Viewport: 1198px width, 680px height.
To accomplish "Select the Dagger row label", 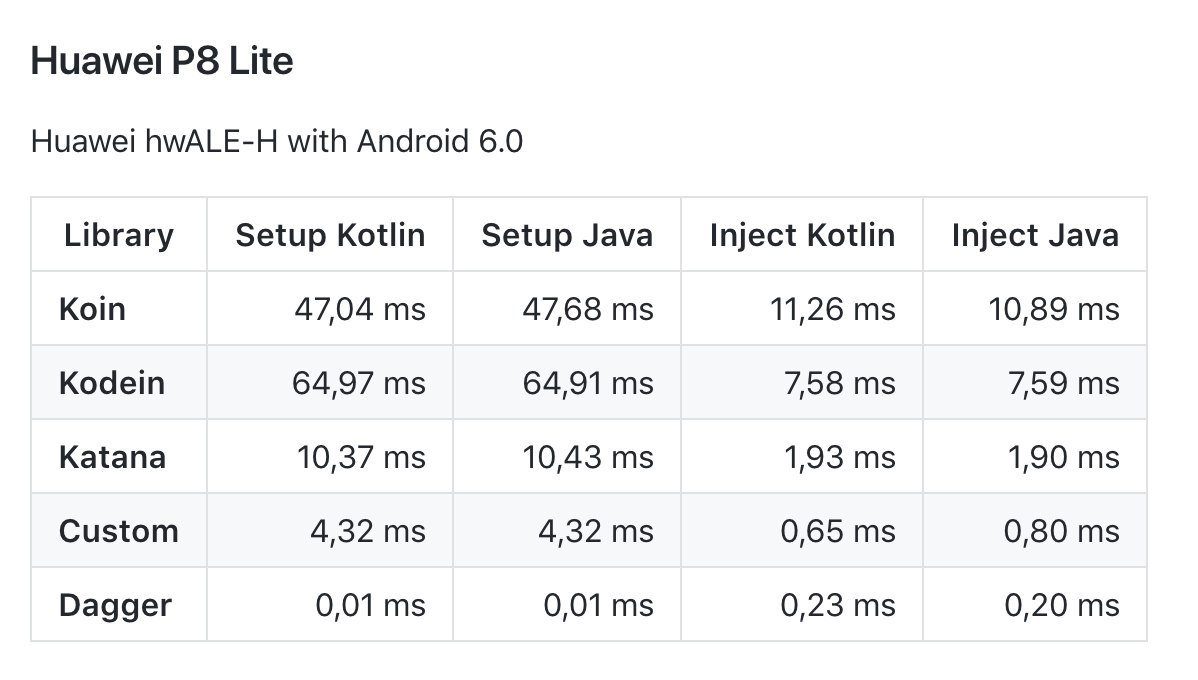I will tap(115, 605).
